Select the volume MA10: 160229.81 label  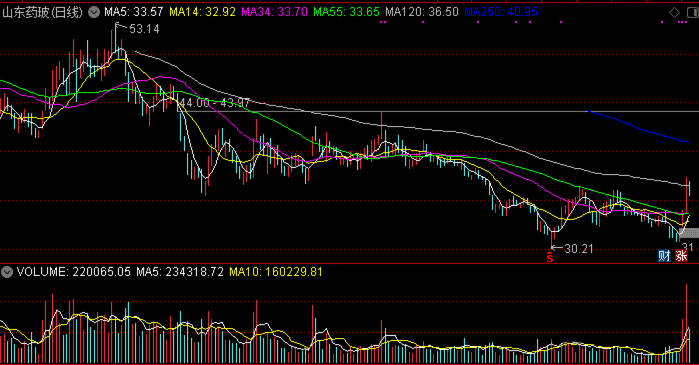pos(275,272)
